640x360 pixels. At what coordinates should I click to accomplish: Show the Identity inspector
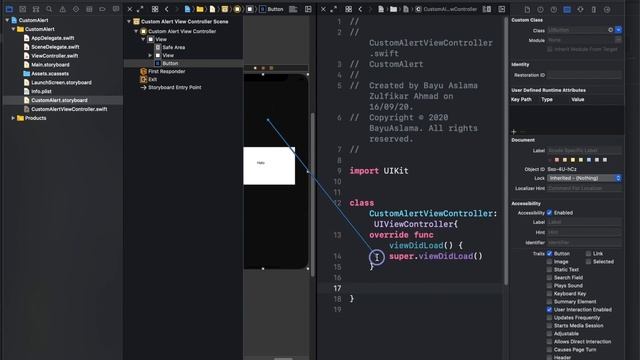point(567,9)
